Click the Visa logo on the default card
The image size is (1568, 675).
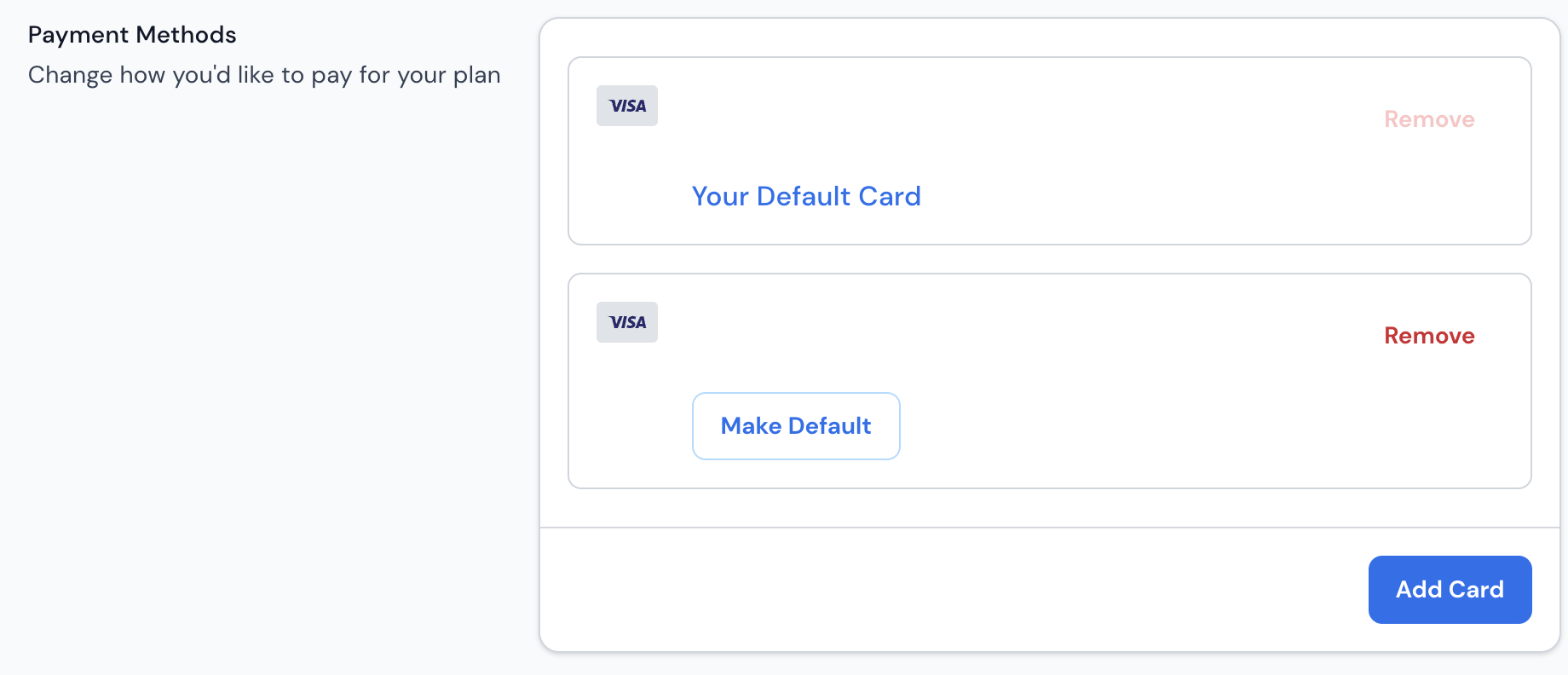[x=627, y=106]
